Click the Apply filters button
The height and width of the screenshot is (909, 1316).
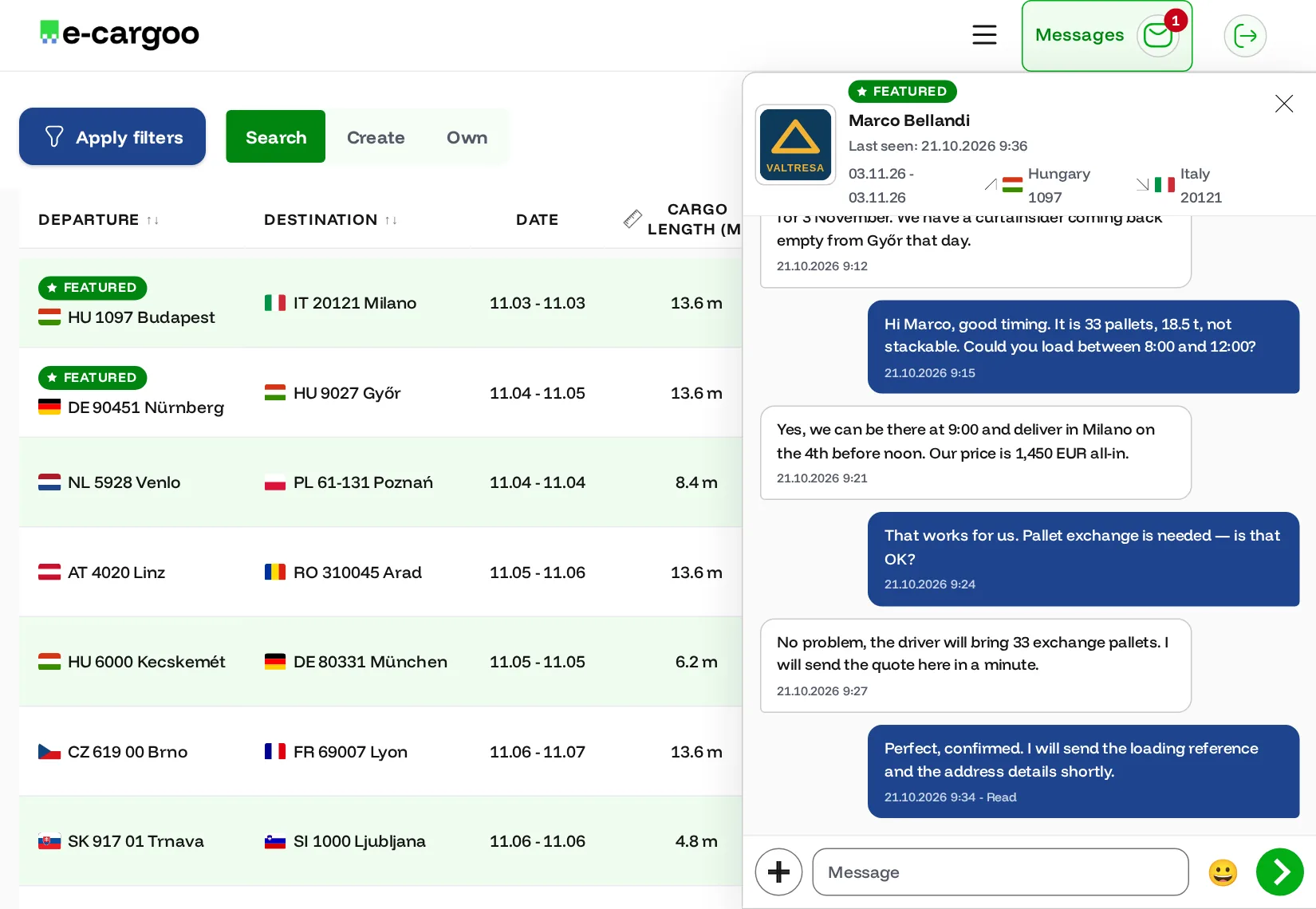(112, 137)
